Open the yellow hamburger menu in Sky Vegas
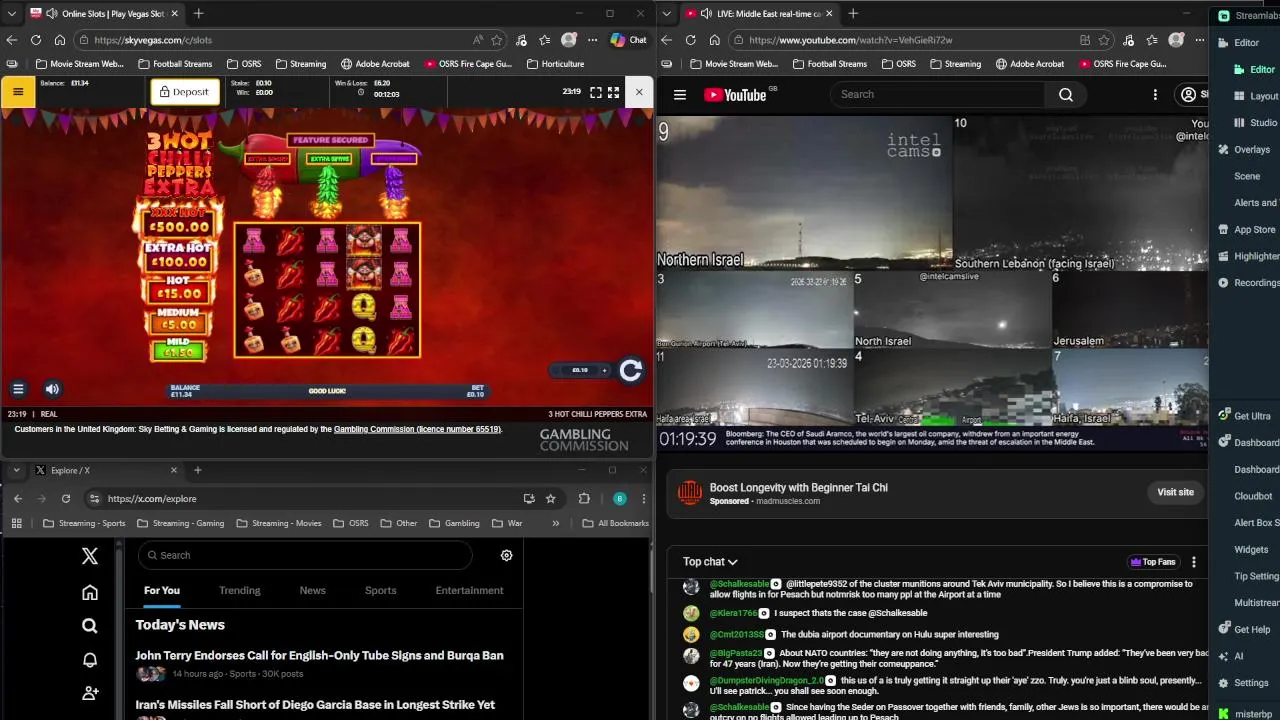1280x720 pixels. pyautogui.click(x=18, y=92)
